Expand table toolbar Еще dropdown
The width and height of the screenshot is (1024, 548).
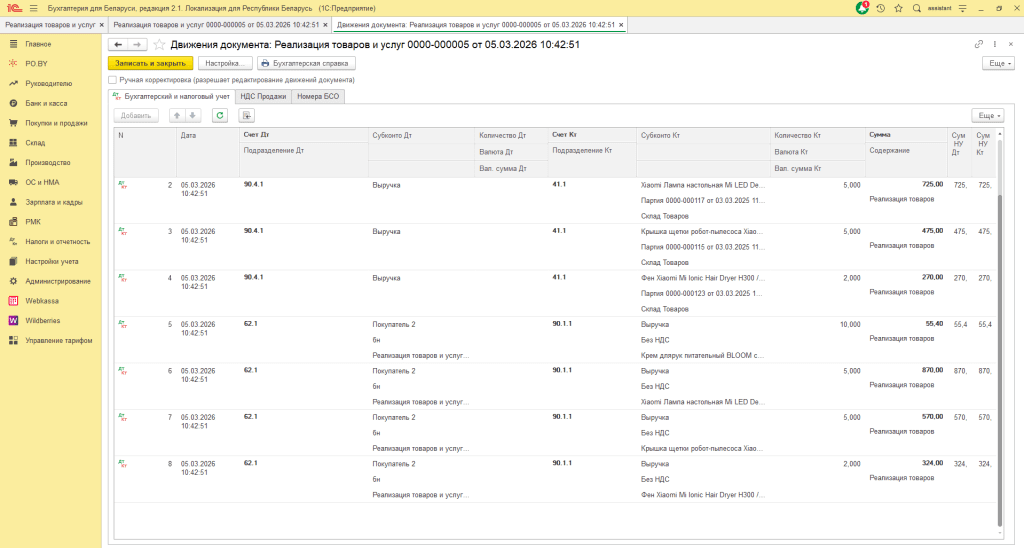(987, 116)
